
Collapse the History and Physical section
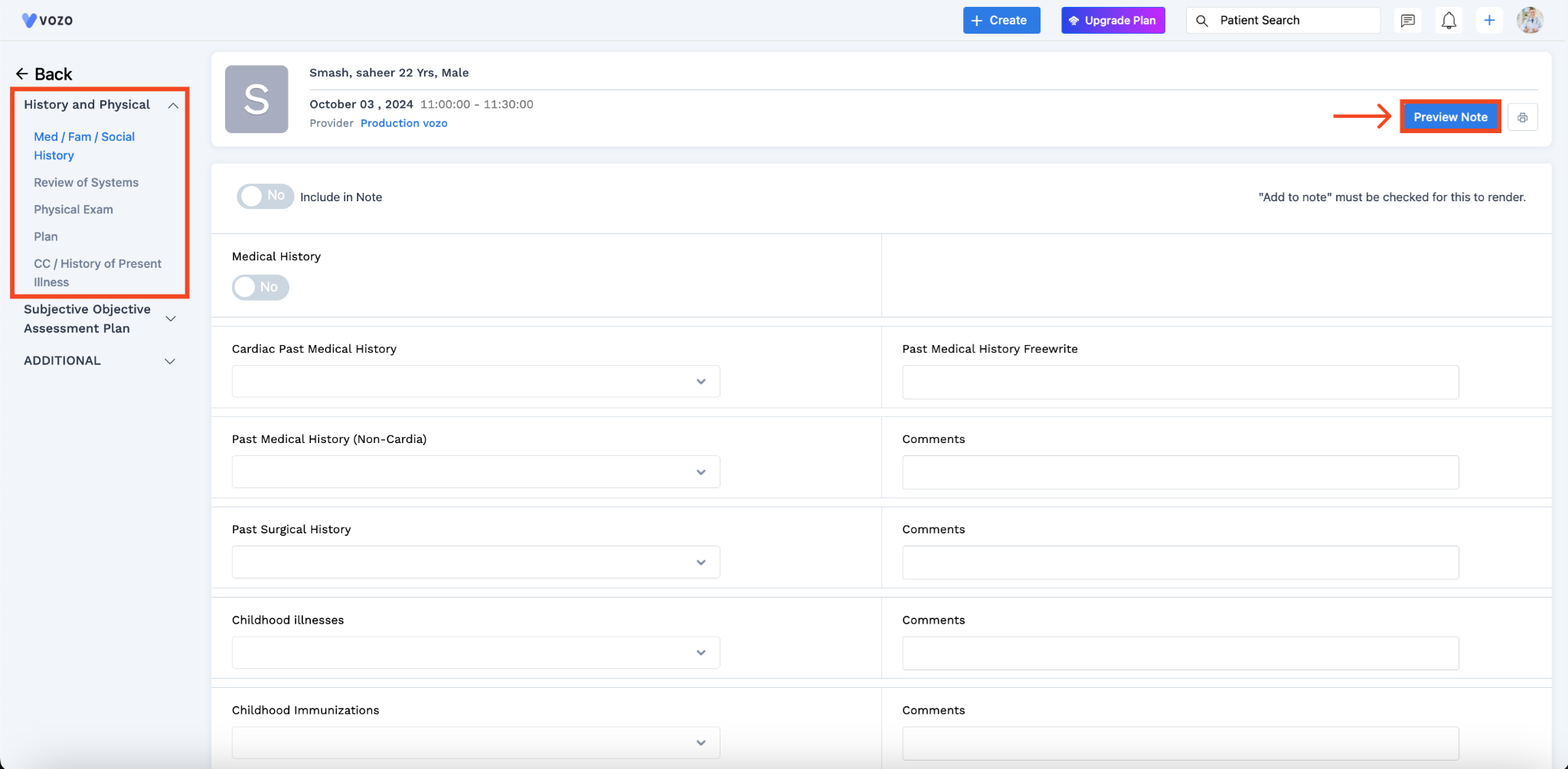point(173,106)
